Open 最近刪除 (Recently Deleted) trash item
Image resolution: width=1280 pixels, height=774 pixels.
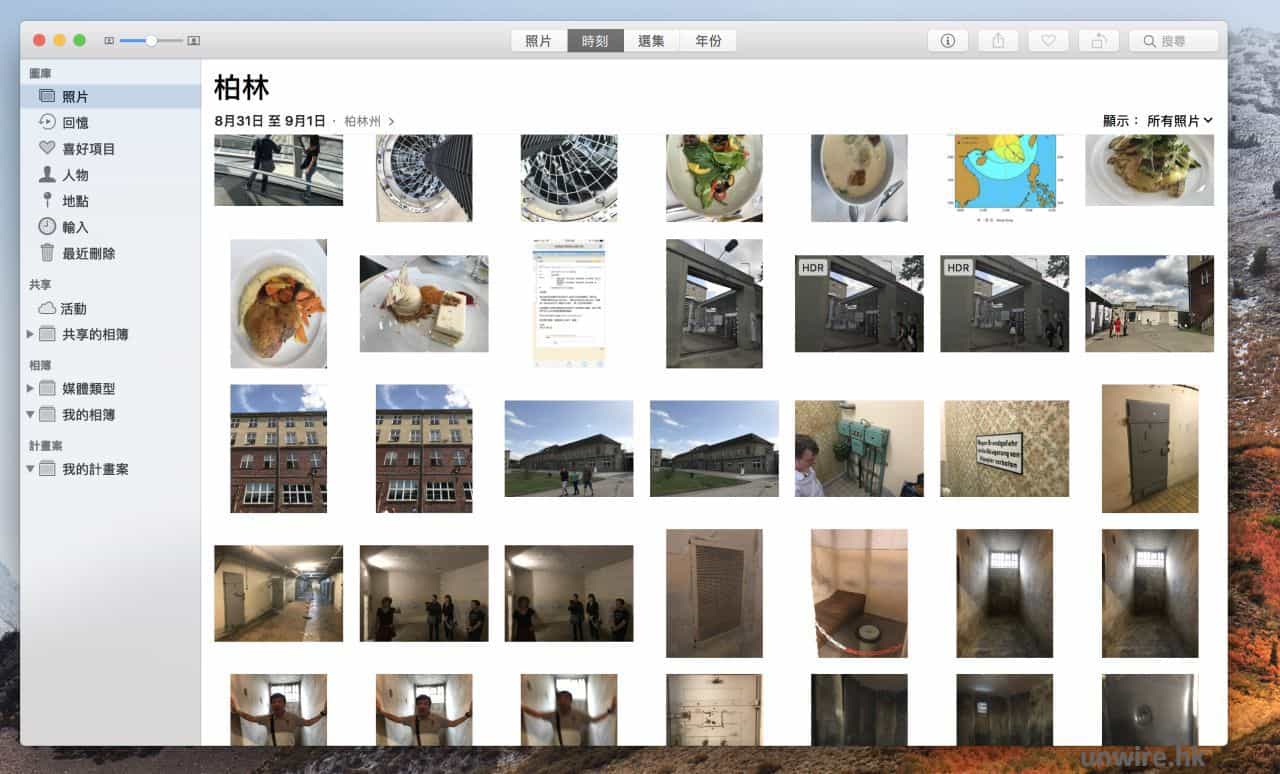(x=88, y=253)
